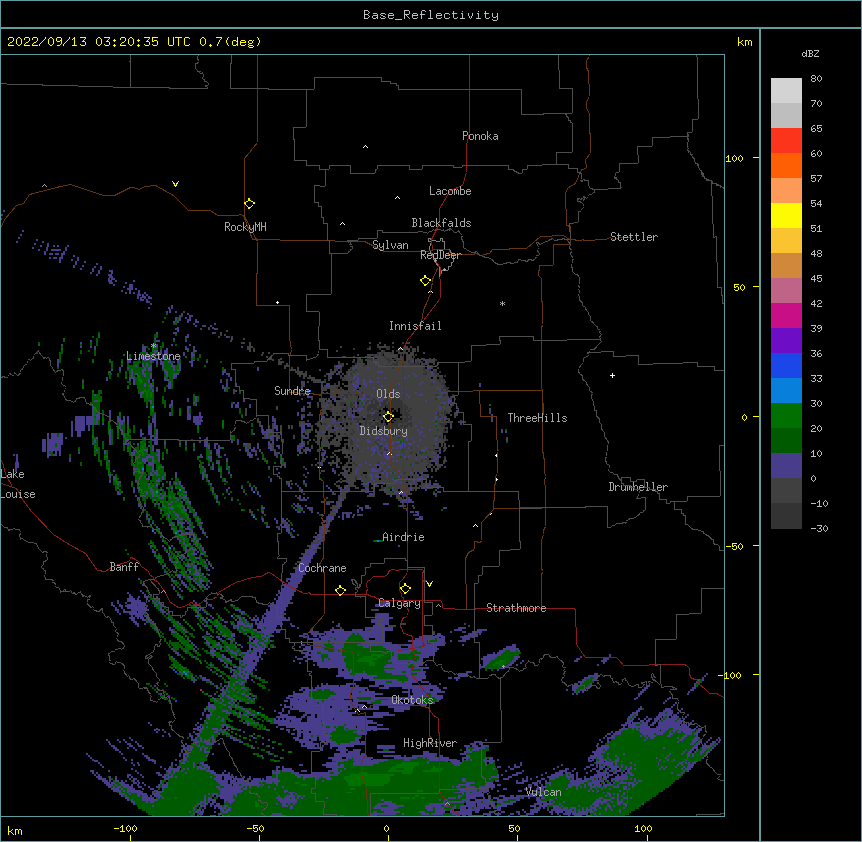Screen dimensions: 862x842
Task: Click the yellow marker south of RedDeer
Action: [426, 281]
